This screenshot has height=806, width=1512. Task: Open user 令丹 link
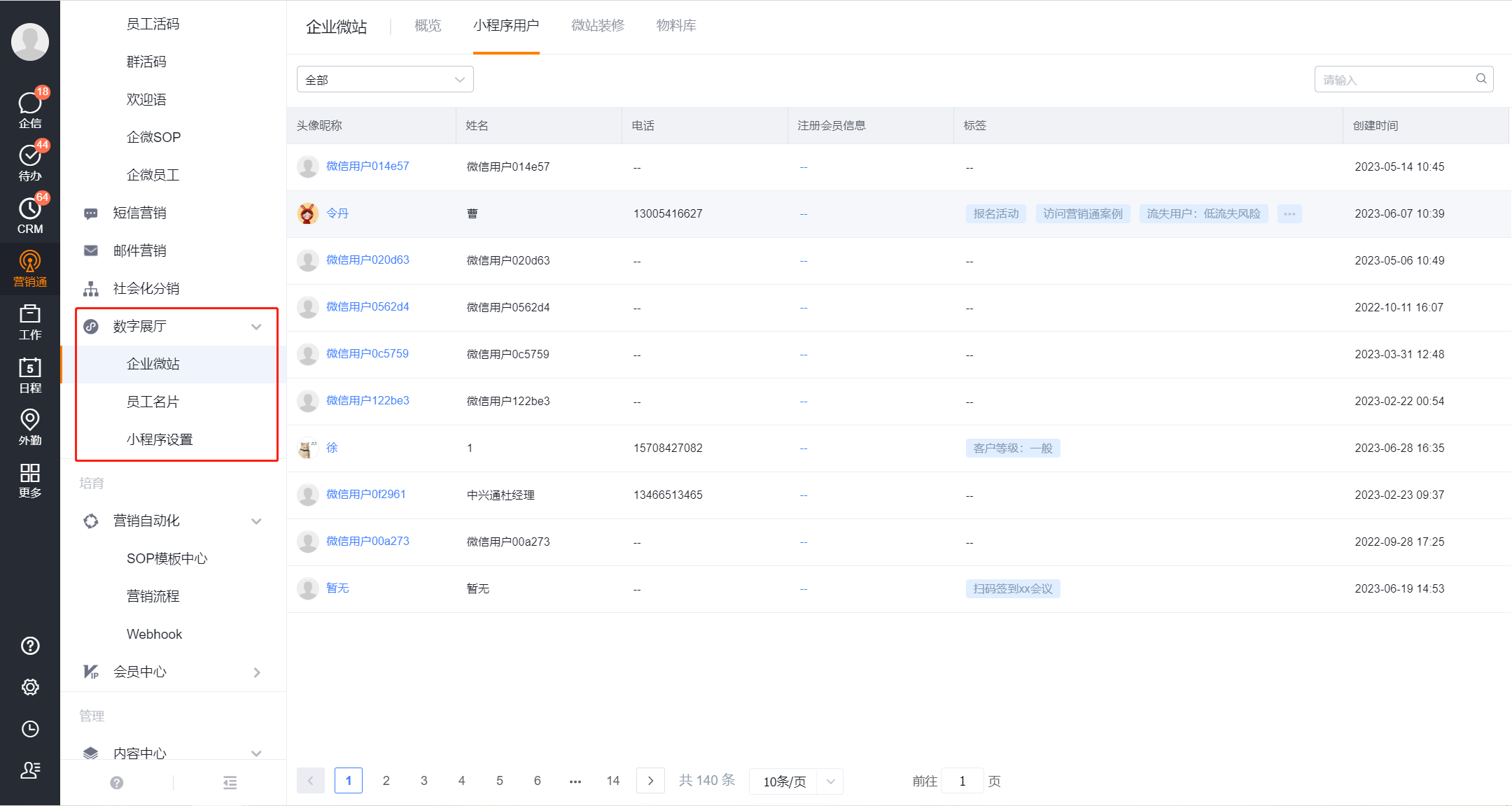(x=337, y=213)
